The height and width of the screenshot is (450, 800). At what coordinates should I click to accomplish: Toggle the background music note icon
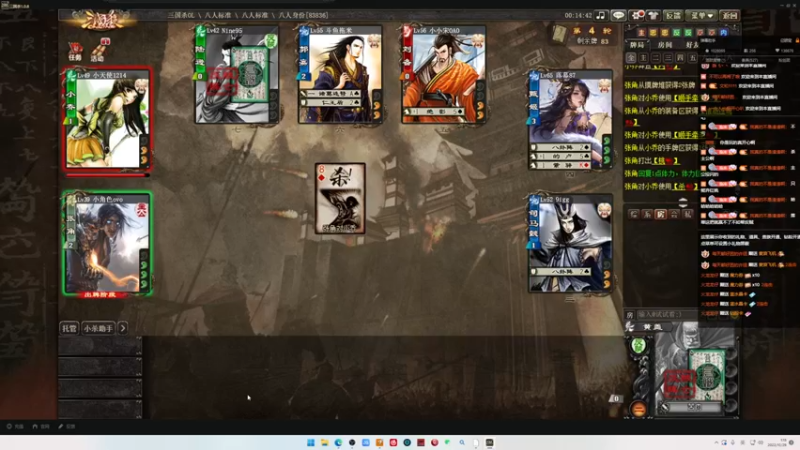pos(601,15)
